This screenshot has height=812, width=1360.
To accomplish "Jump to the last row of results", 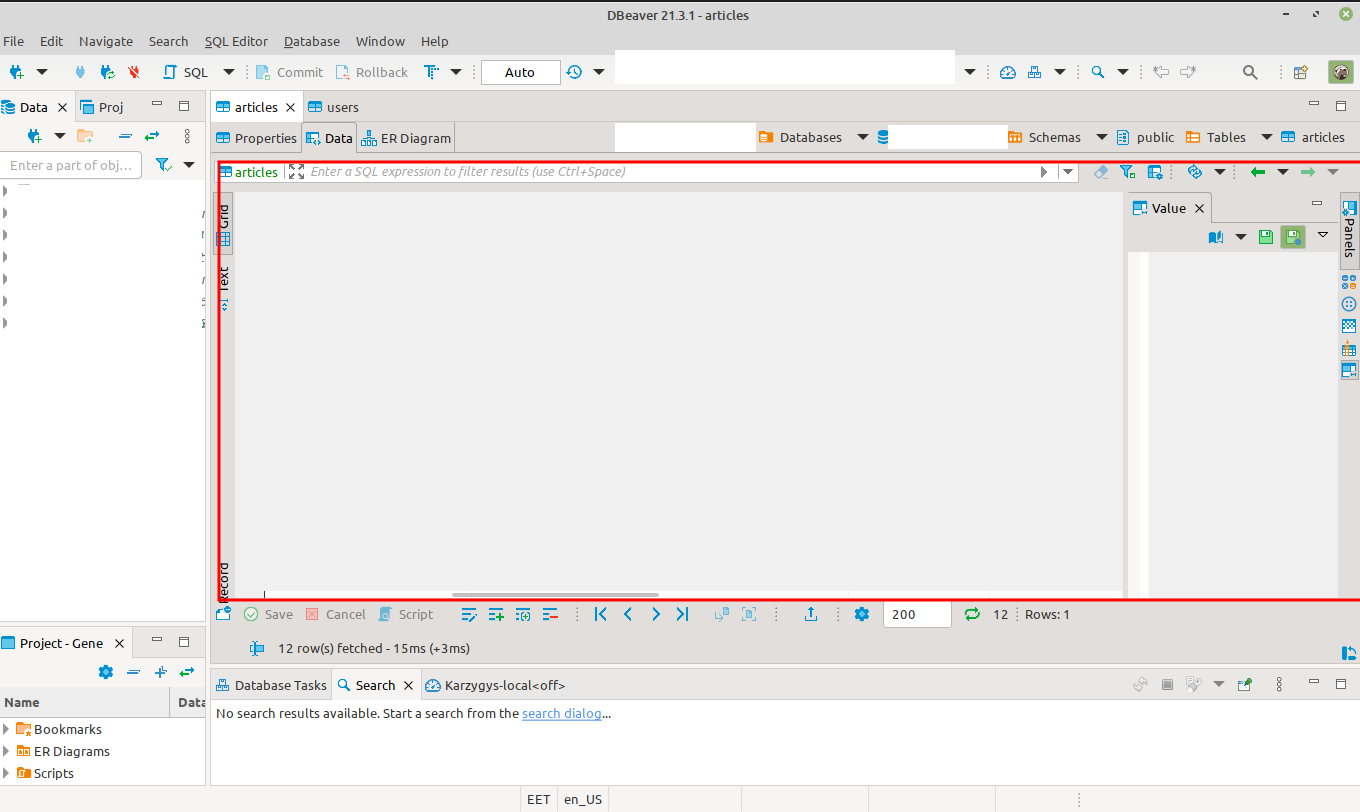I will tap(682, 614).
